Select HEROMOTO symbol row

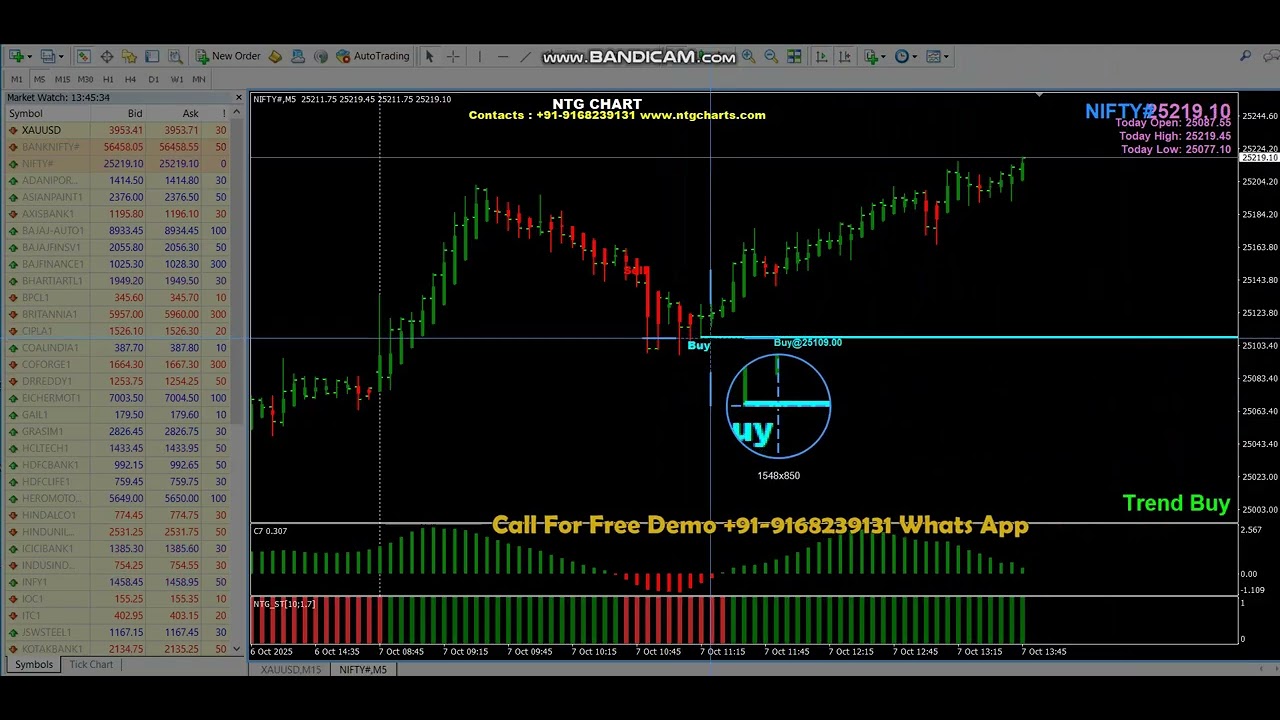pos(116,498)
